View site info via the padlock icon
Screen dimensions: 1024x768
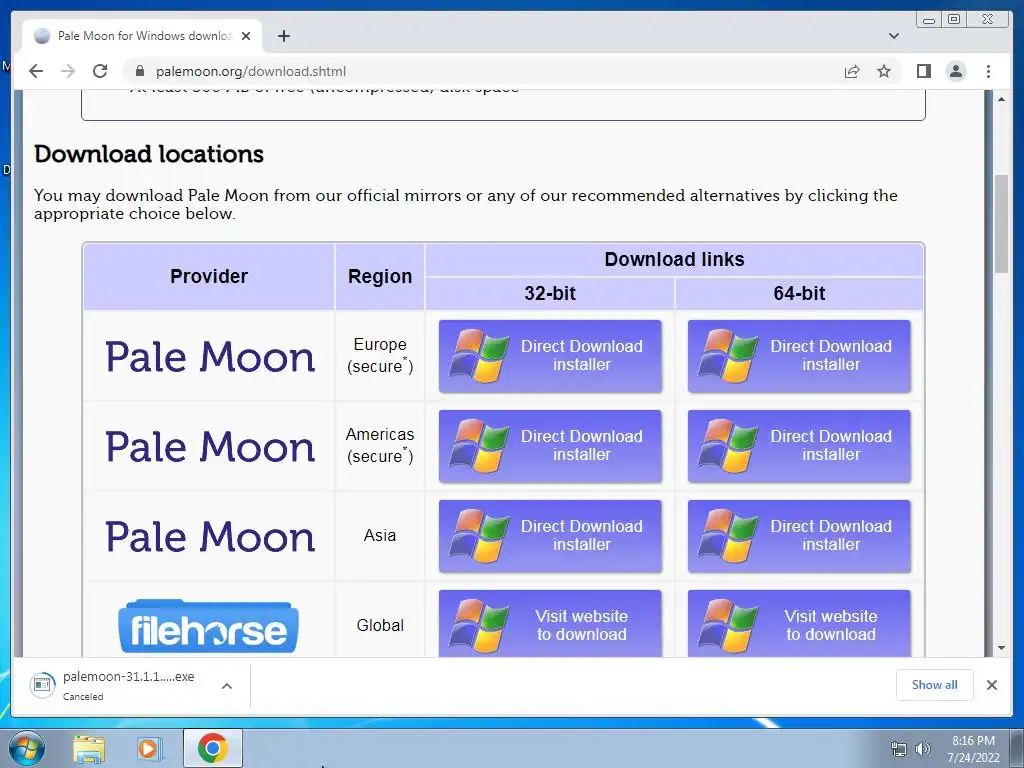coord(140,71)
